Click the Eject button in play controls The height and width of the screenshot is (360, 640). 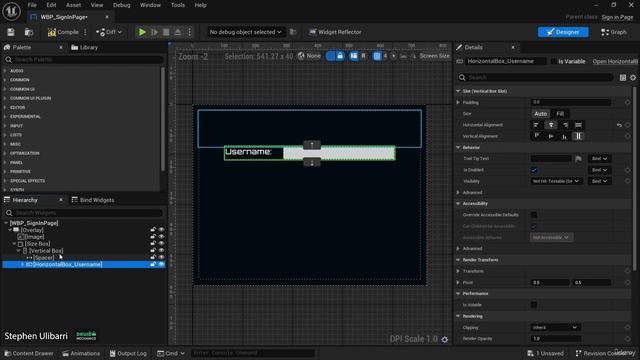(178, 32)
